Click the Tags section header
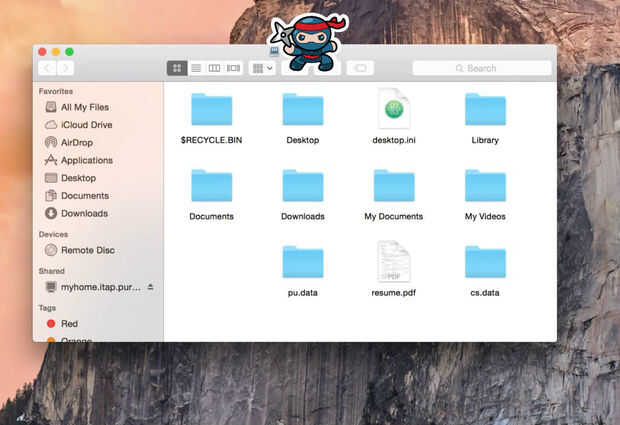 (47, 308)
